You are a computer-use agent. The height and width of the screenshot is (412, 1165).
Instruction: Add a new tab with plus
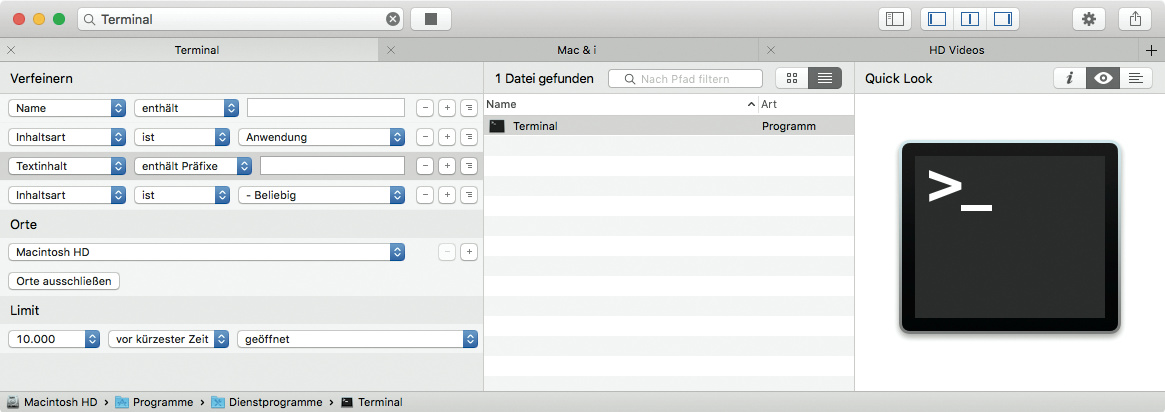(1151, 50)
